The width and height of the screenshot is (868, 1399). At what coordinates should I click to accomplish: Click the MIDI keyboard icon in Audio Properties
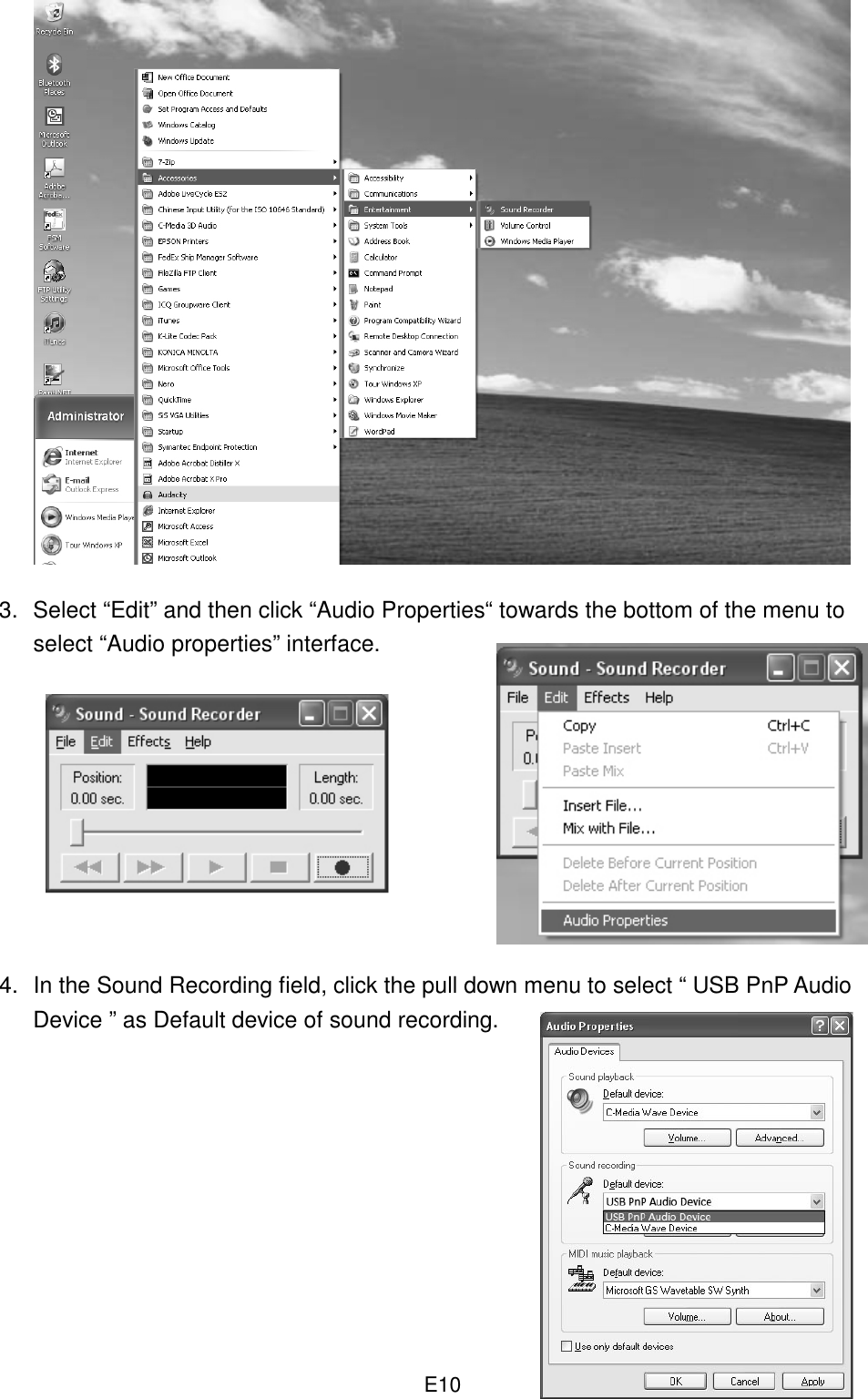pyautogui.click(x=580, y=1280)
